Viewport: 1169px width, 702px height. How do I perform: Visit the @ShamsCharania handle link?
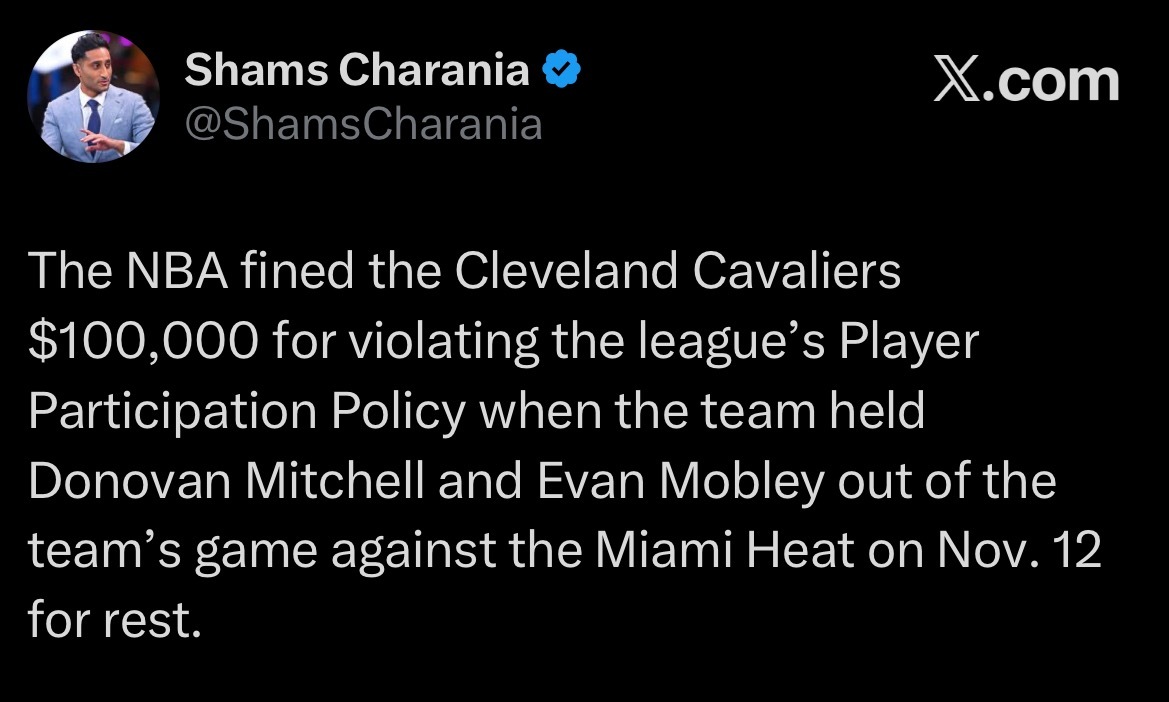pos(363,124)
